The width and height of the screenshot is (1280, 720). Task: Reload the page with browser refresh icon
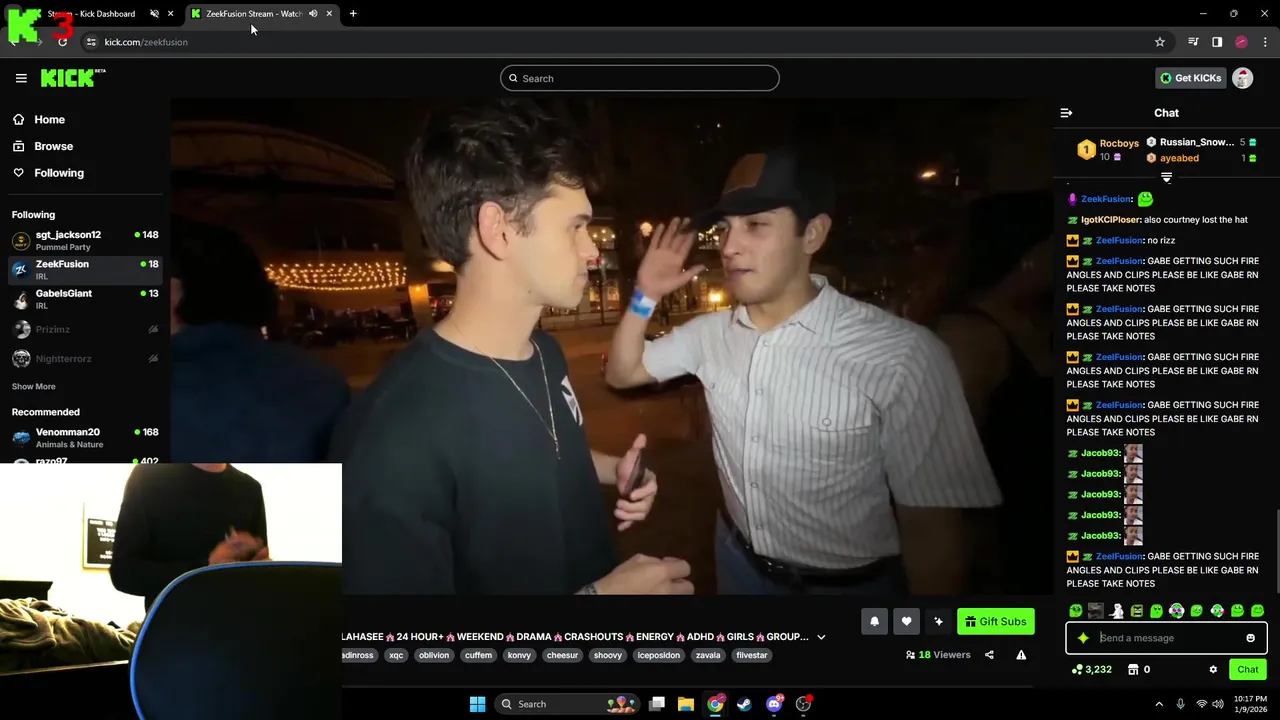point(62,42)
